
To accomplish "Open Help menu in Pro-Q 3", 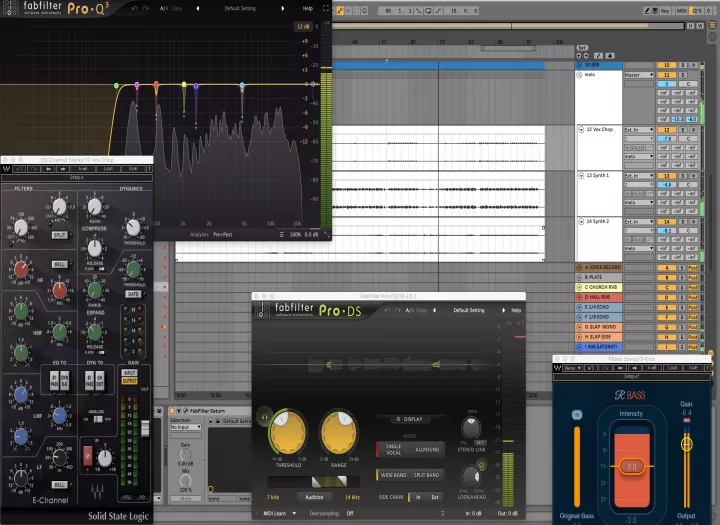I will [308, 8].
